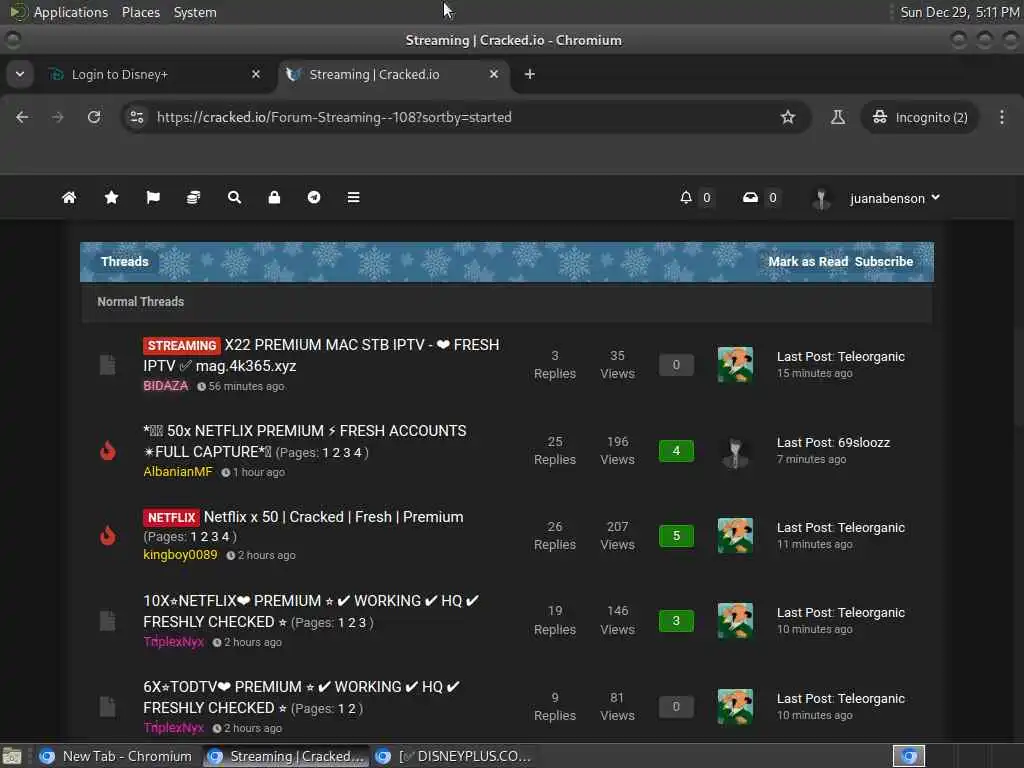Click the STREAMING prefix tag
The image size is (1024, 768).
(182, 345)
